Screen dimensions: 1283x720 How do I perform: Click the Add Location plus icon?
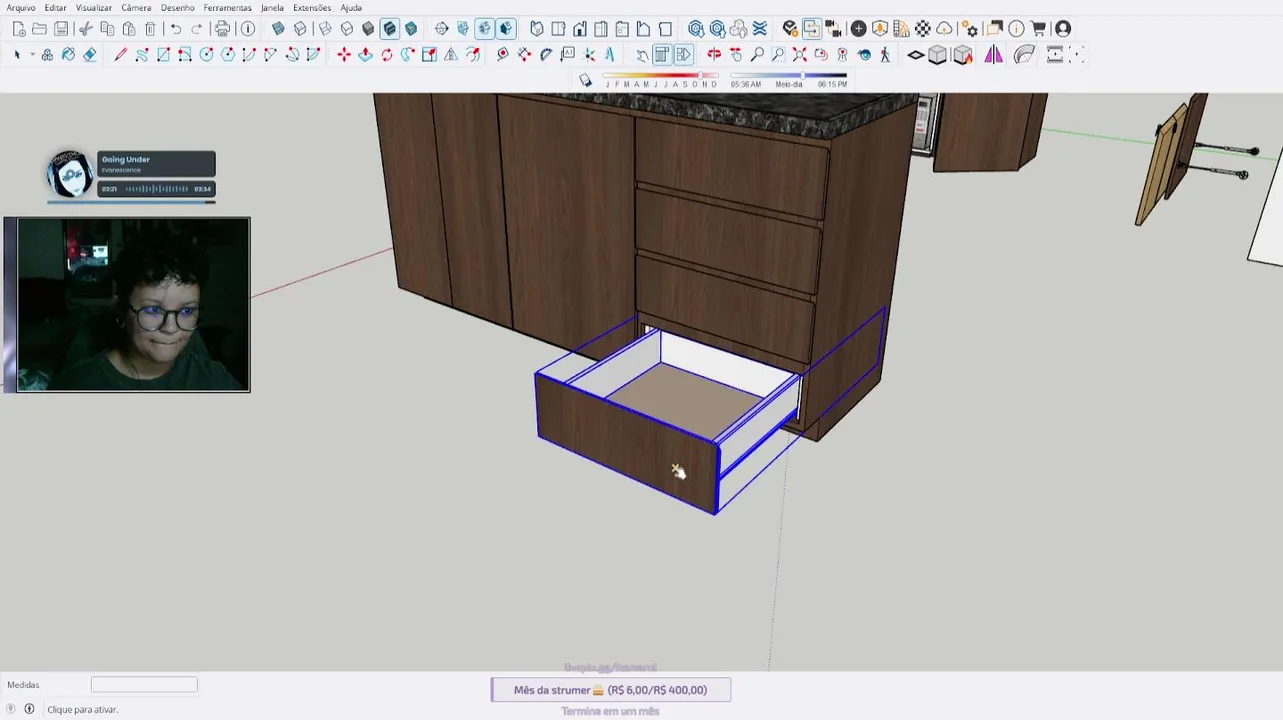tap(858, 29)
